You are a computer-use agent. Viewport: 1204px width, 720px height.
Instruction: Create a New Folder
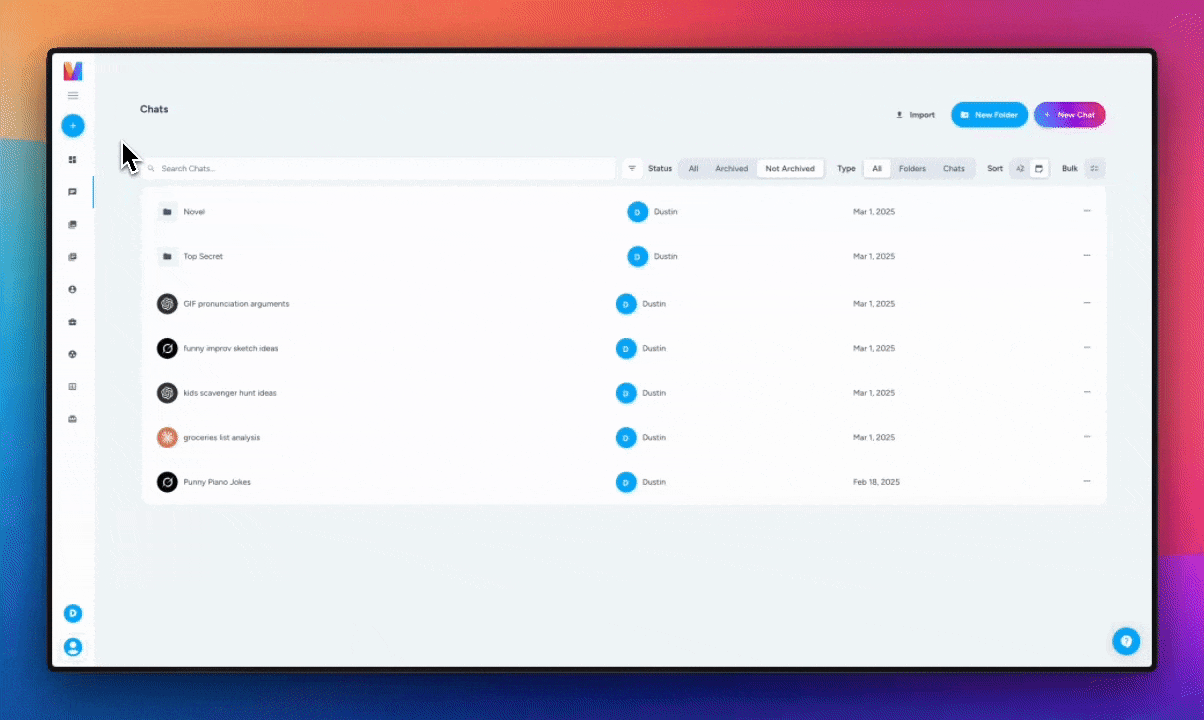point(989,115)
